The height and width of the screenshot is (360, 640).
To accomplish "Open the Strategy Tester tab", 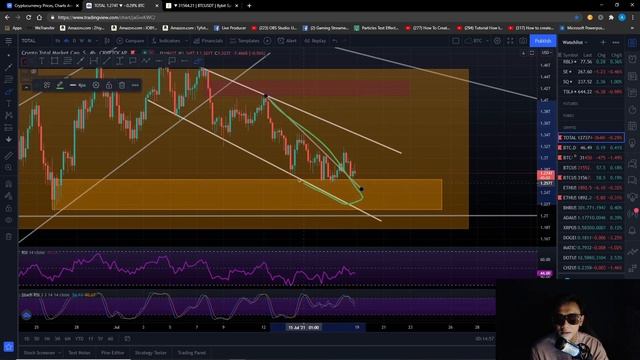I will point(151,353).
